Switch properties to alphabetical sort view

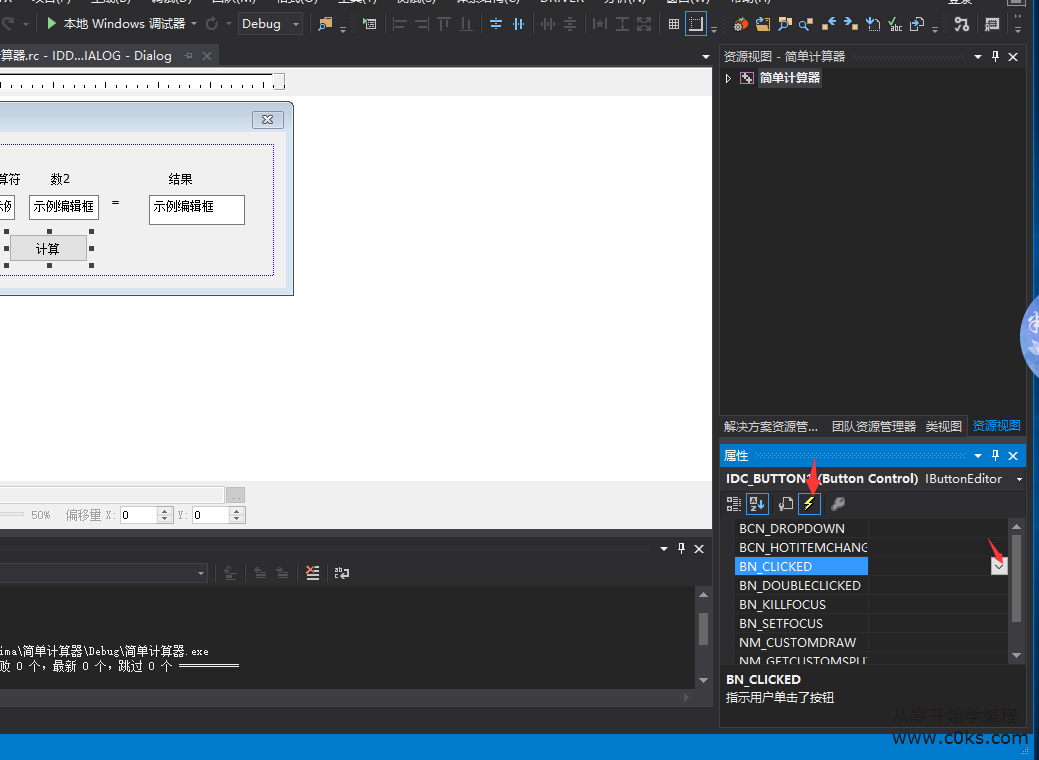point(757,504)
